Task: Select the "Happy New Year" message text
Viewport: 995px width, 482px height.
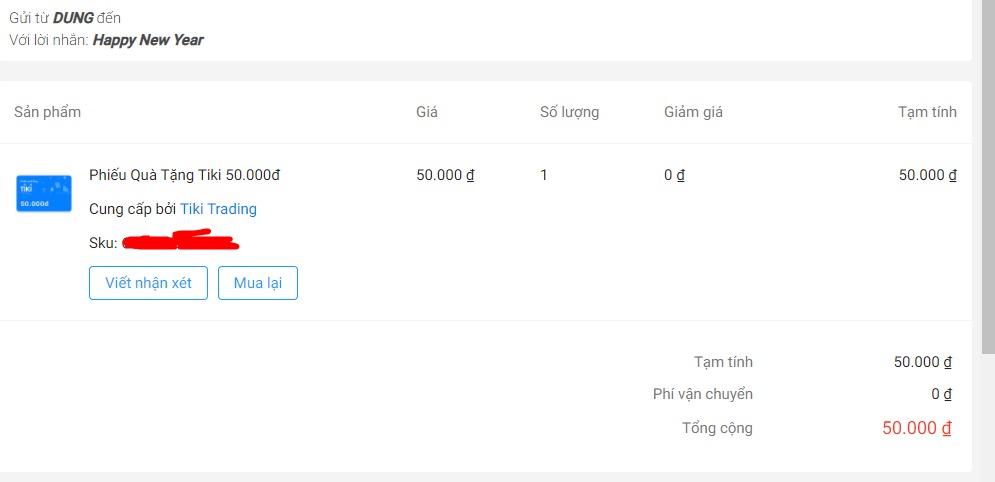Action: [x=148, y=40]
